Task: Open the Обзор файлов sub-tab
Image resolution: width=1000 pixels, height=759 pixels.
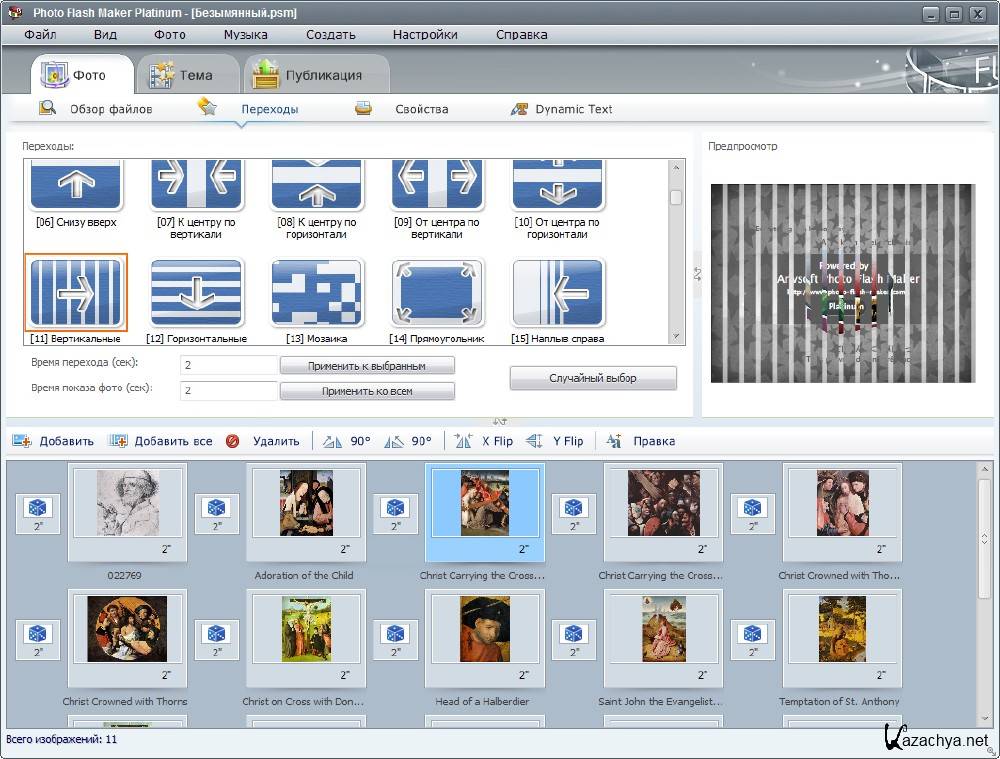Action: click(110, 109)
